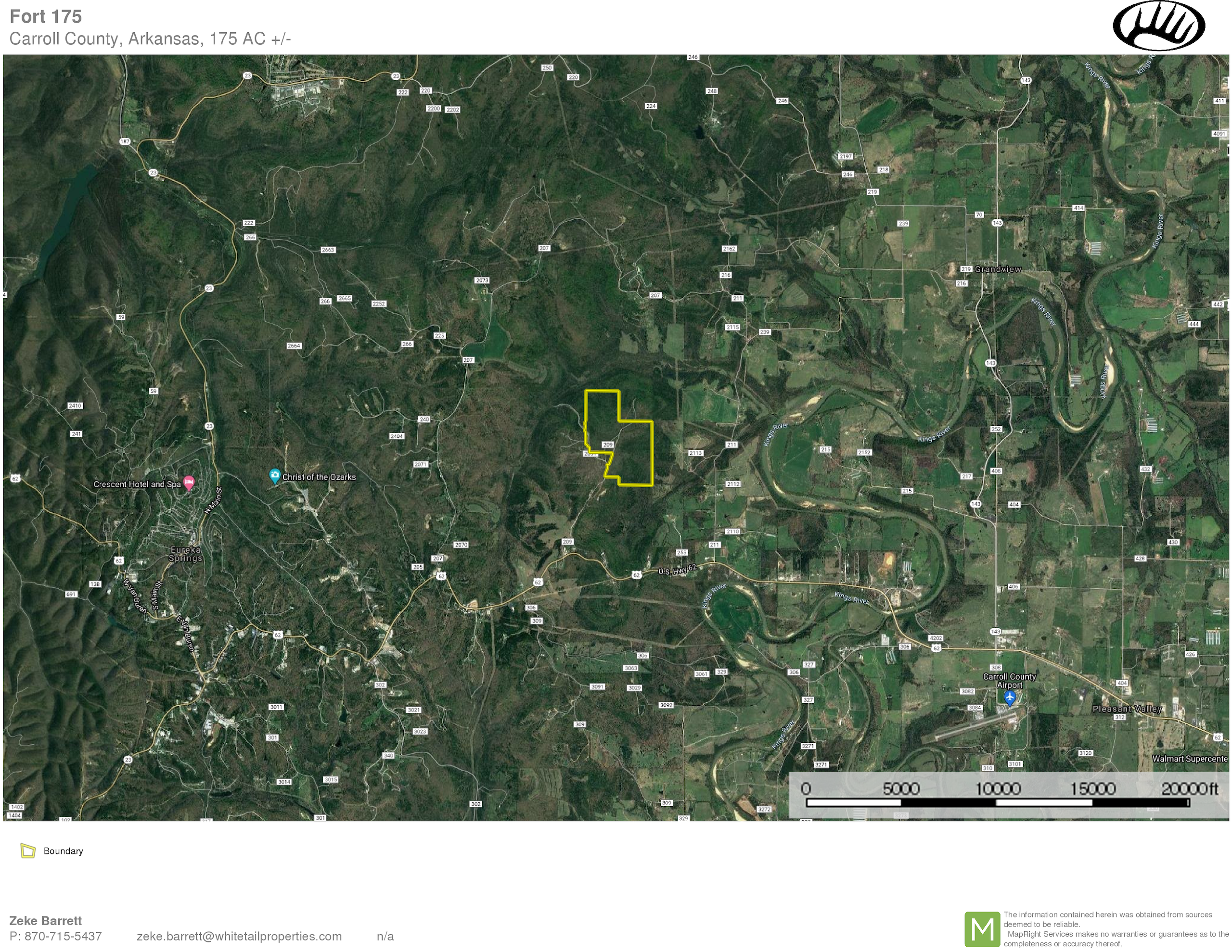Click the Walmart Supercenter label
1232x952 pixels.
click(1189, 759)
